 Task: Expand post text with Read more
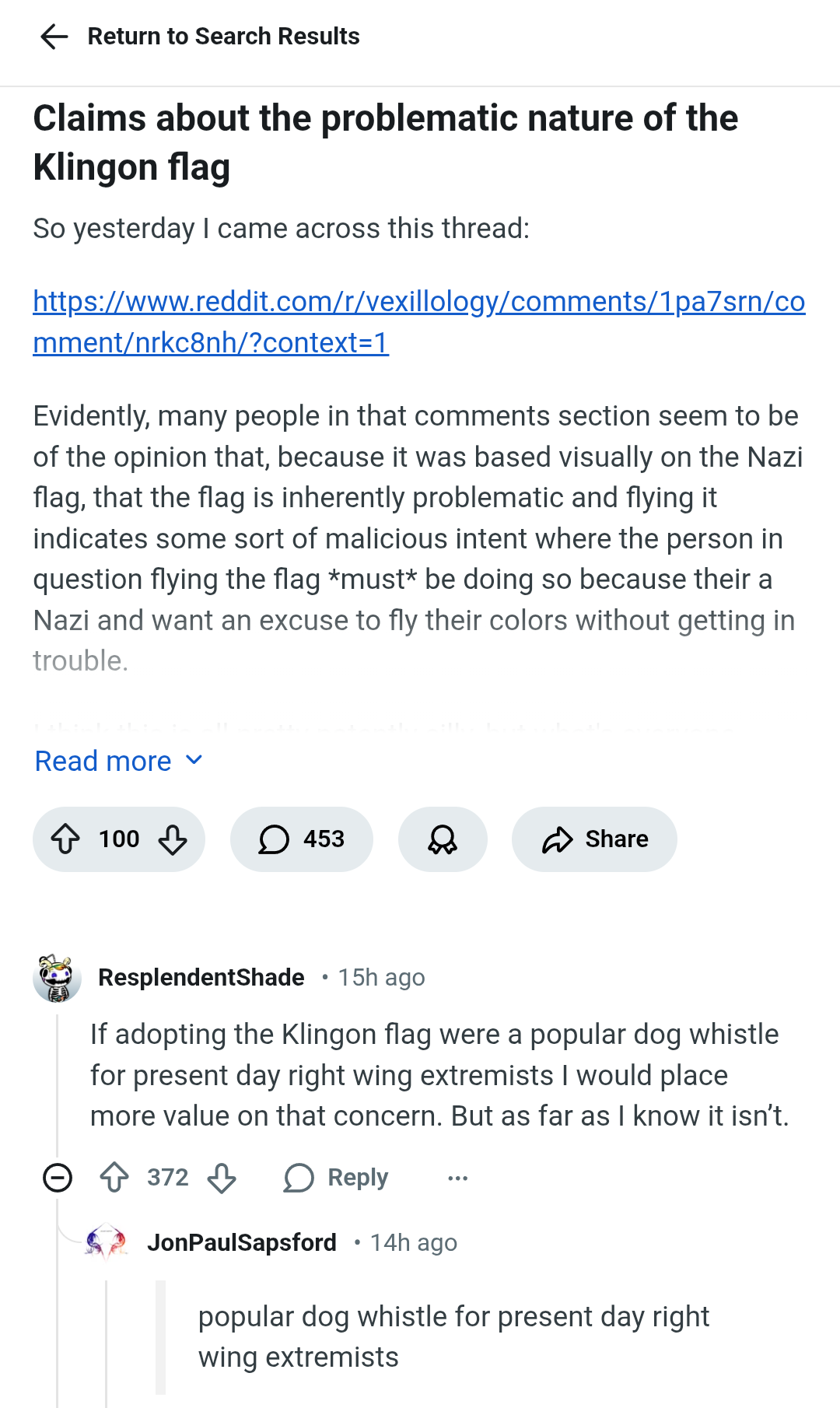click(118, 761)
